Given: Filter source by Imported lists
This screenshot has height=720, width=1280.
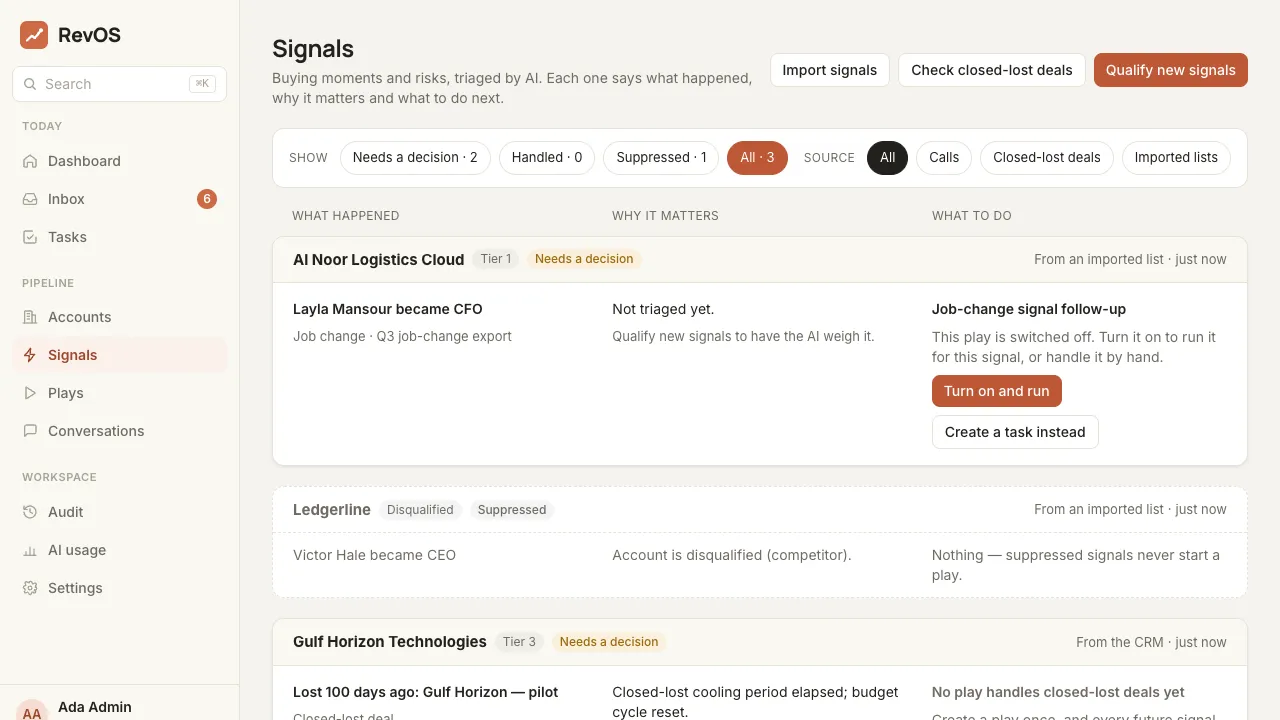Looking at the screenshot, I should pyautogui.click(x=1176, y=157).
